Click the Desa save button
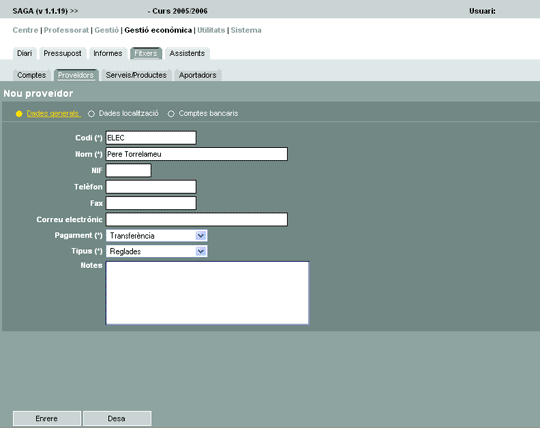The width and height of the screenshot is (540, 428). click(117, 418)
